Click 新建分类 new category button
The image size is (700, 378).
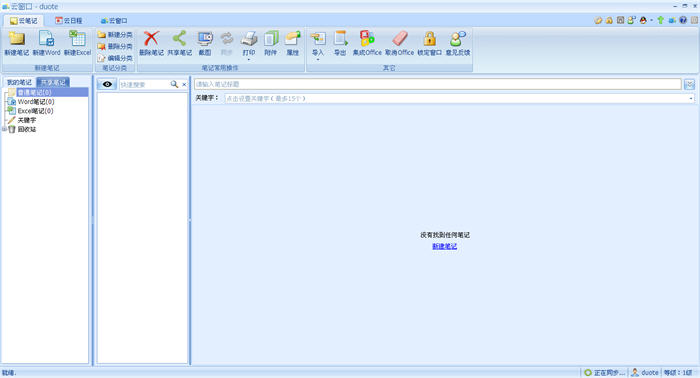[x=115, y=34]
